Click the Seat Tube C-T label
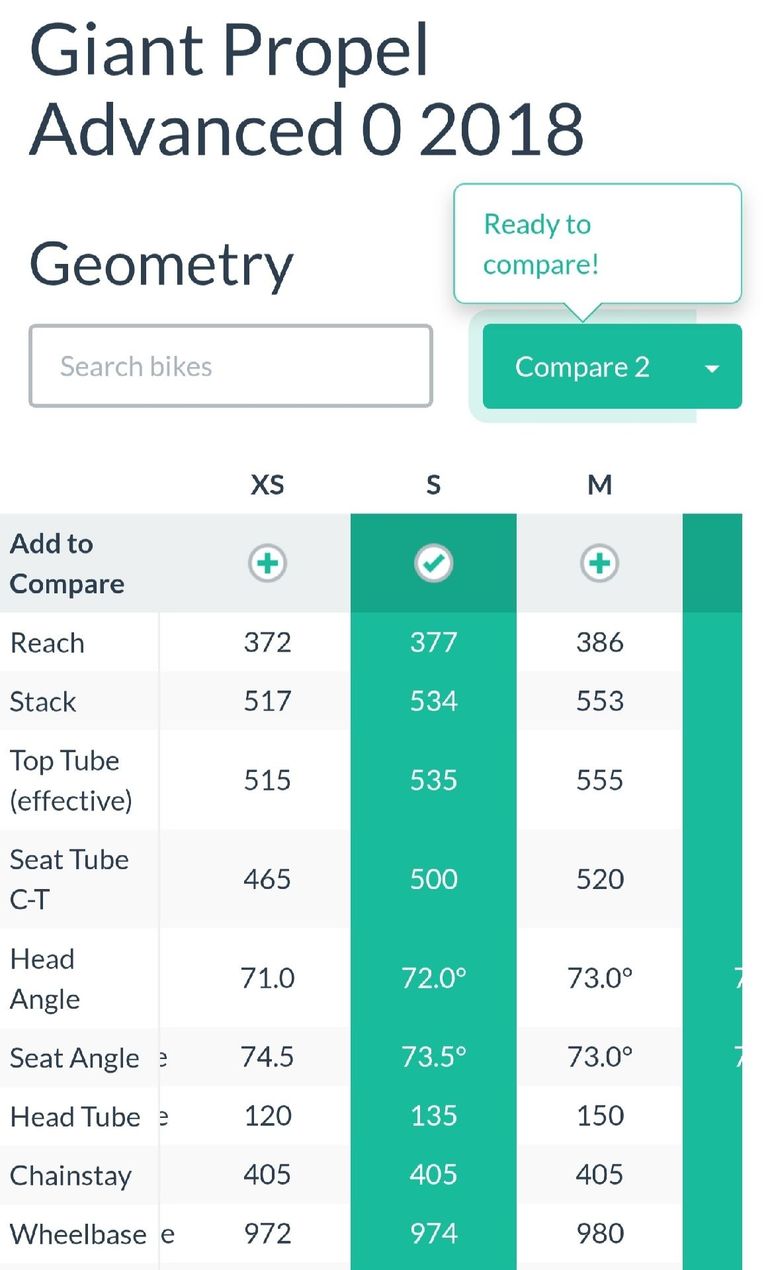Image resolution: width=770 pixels, height=1270 pixels. tap(69, 879)
